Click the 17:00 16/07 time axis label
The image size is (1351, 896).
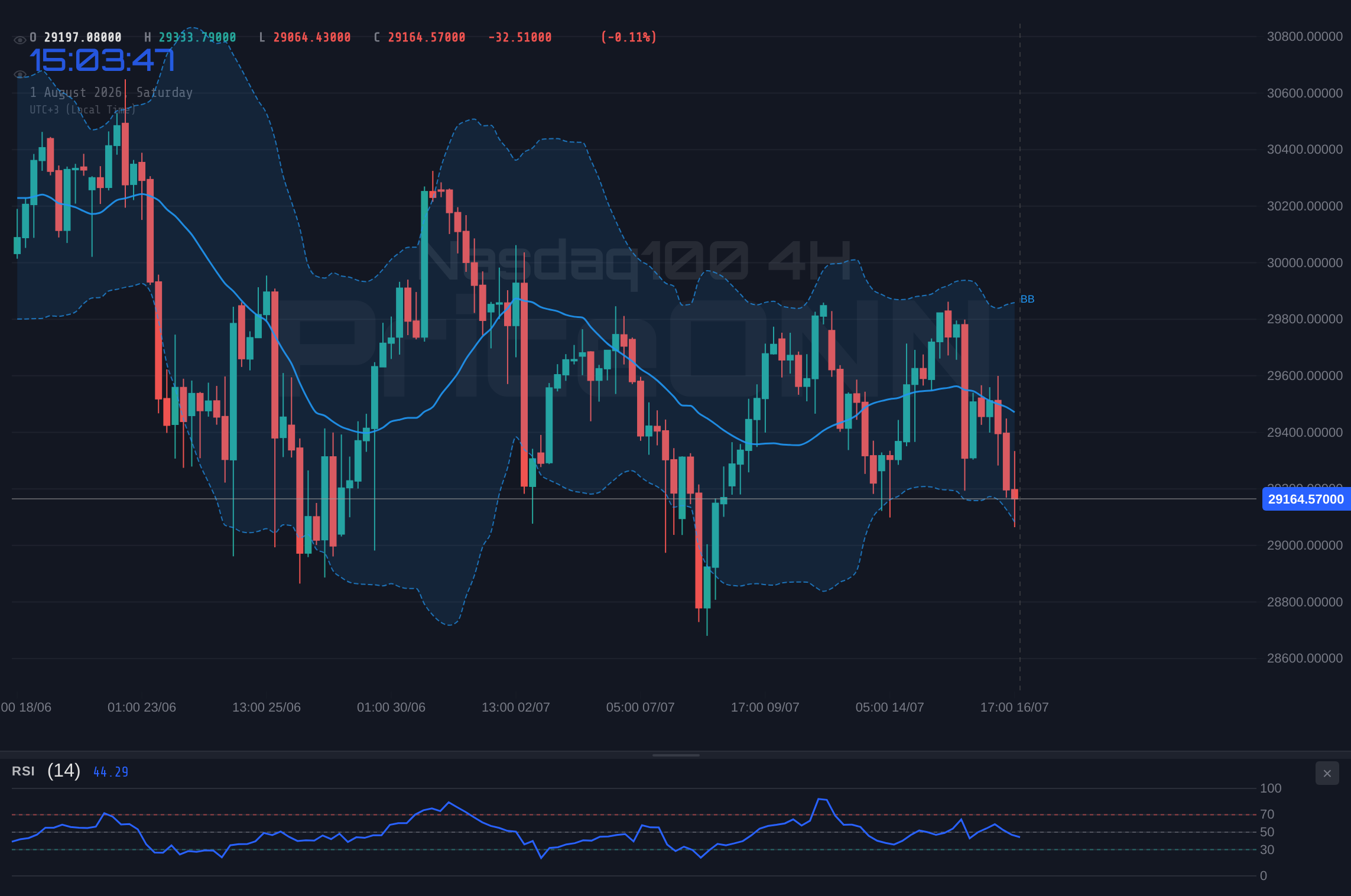[x=1015, y=707]
